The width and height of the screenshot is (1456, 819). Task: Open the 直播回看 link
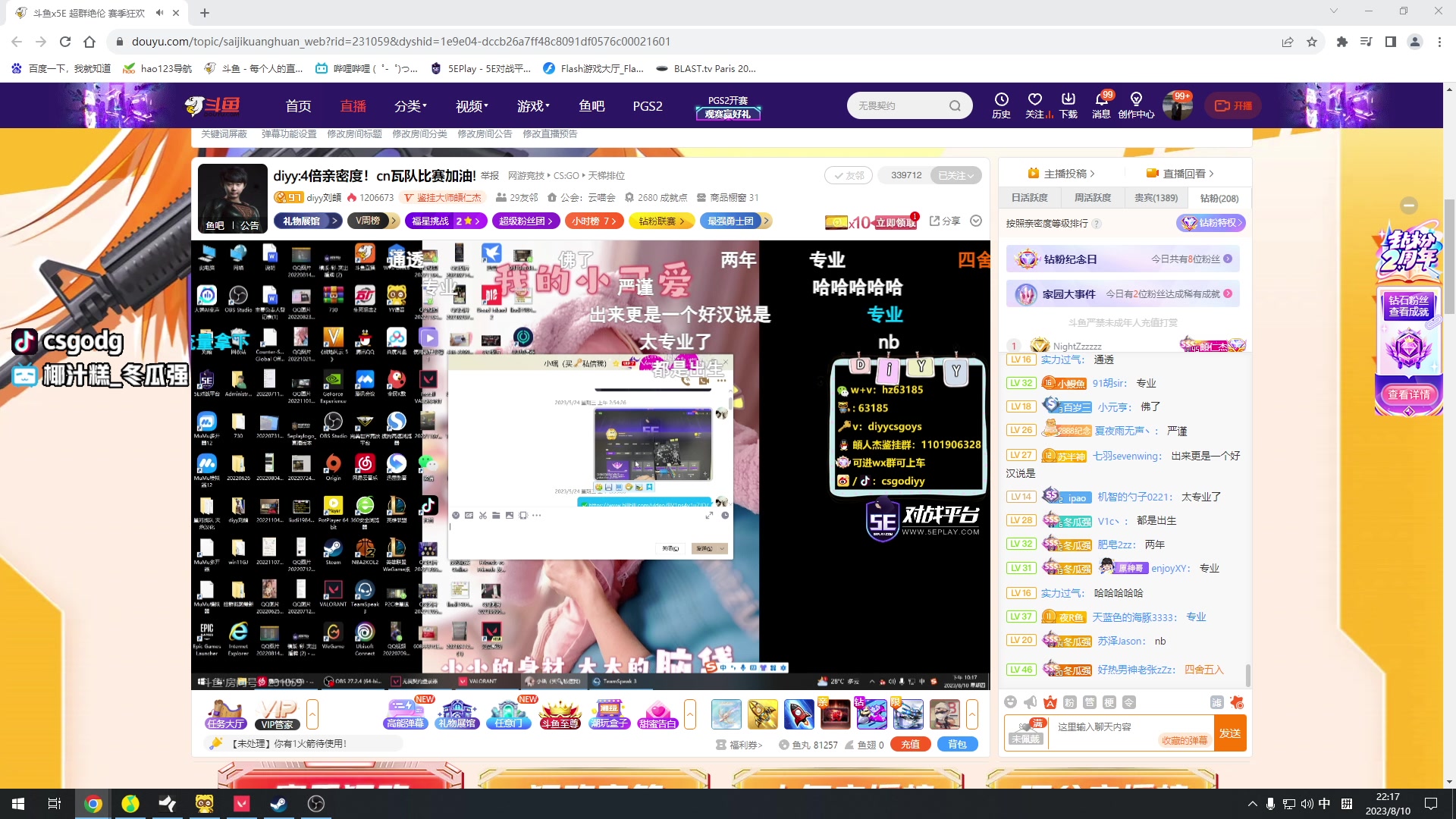(1180, 174)
